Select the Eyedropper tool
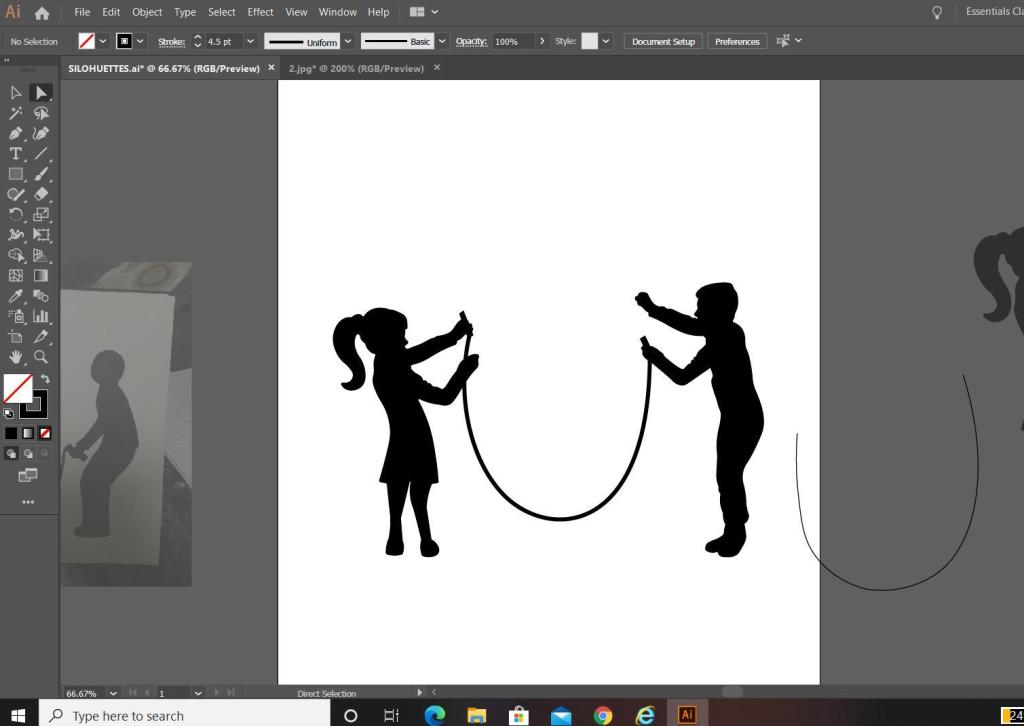 pyautogui.click(x=16, y=296)
